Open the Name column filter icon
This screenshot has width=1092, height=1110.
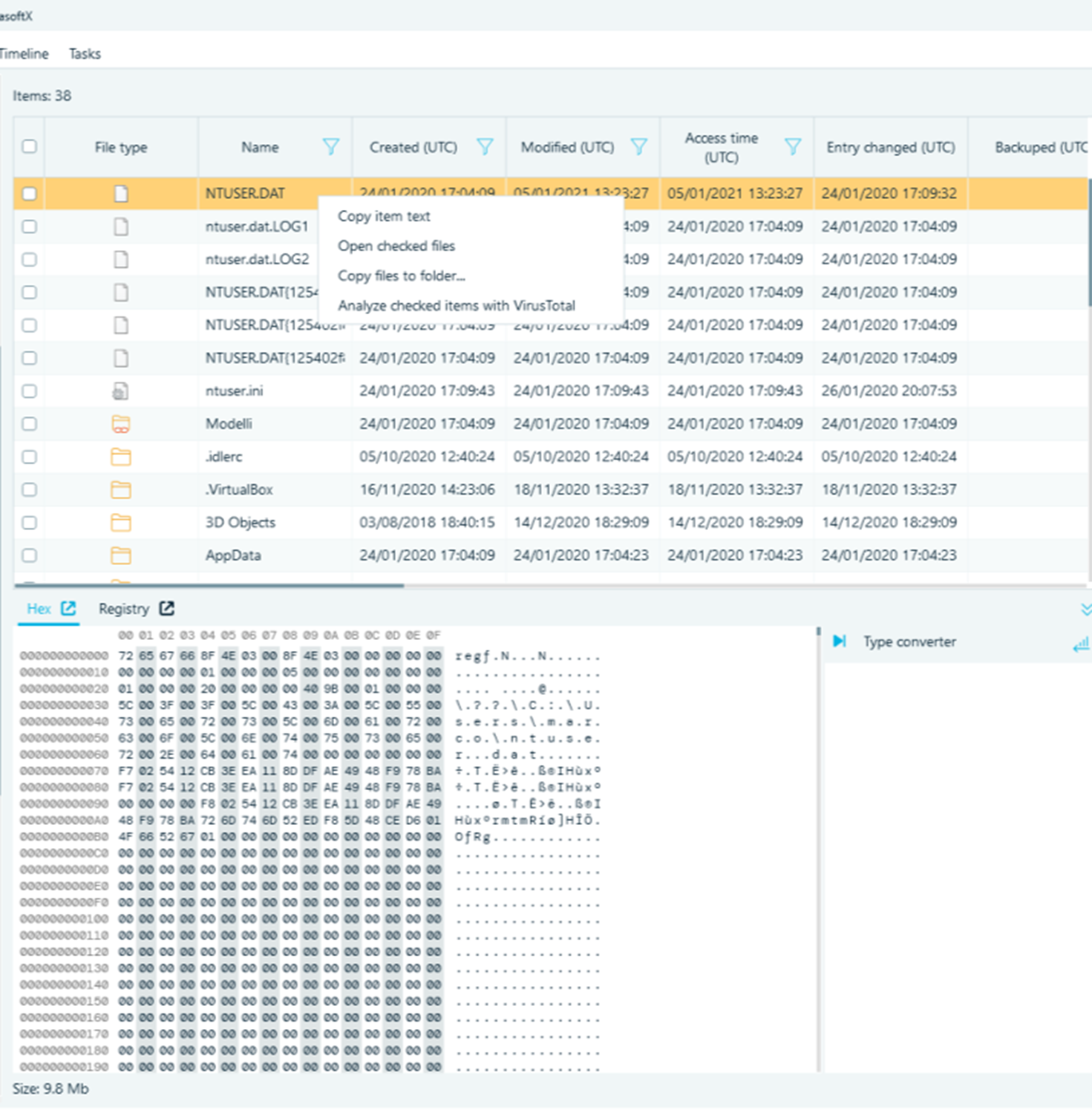pos(331,147)
